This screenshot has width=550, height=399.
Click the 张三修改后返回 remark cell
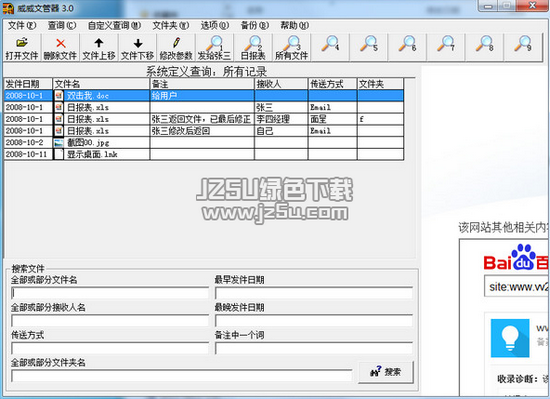pos(202,131)
